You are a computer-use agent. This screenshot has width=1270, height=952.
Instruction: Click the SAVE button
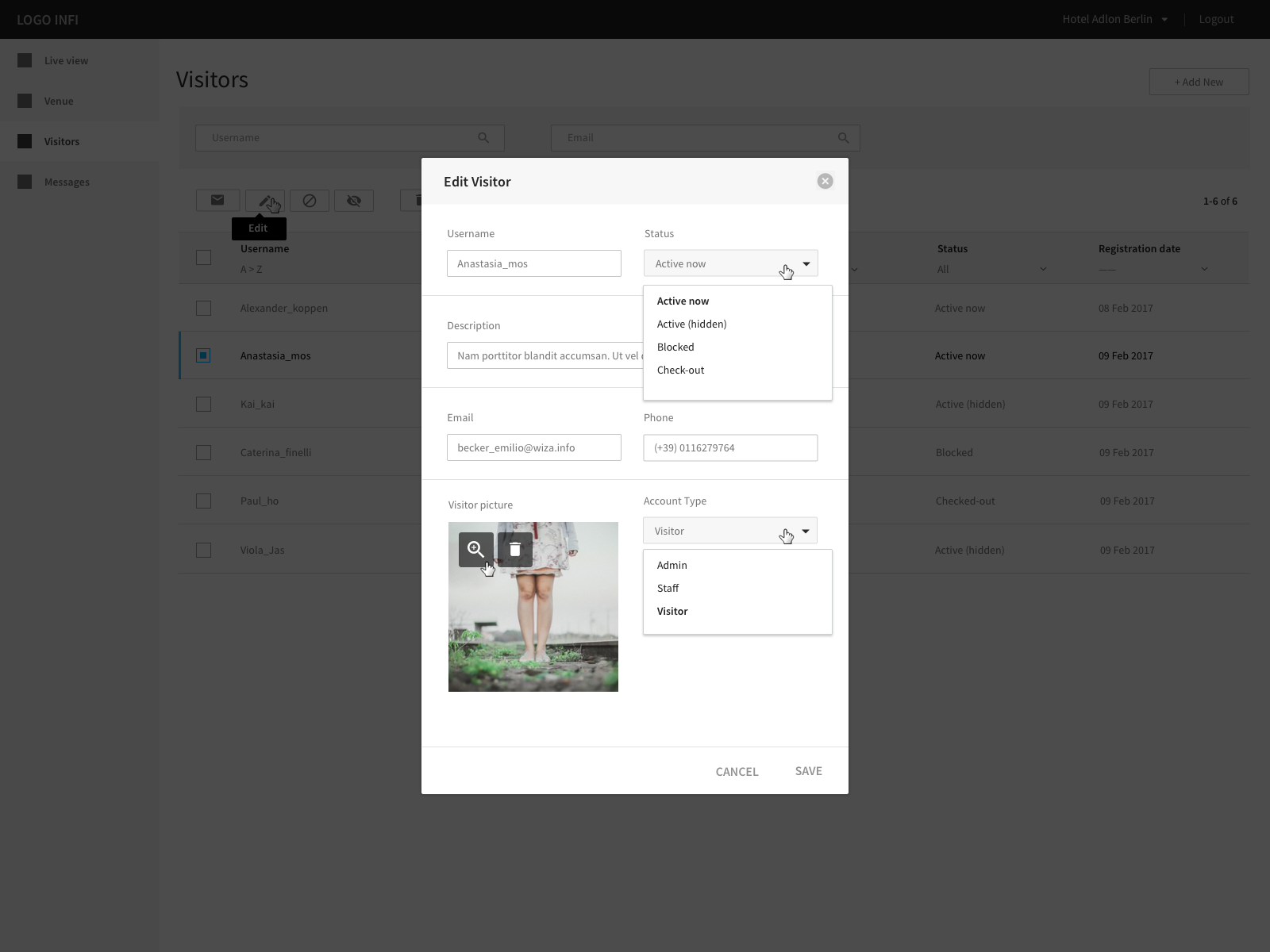click(x=809, y=771)
